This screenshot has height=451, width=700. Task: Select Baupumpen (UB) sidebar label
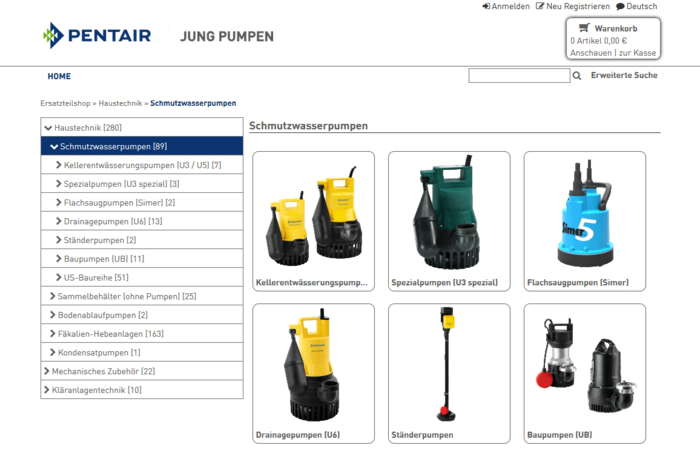(x=104, y=259)
